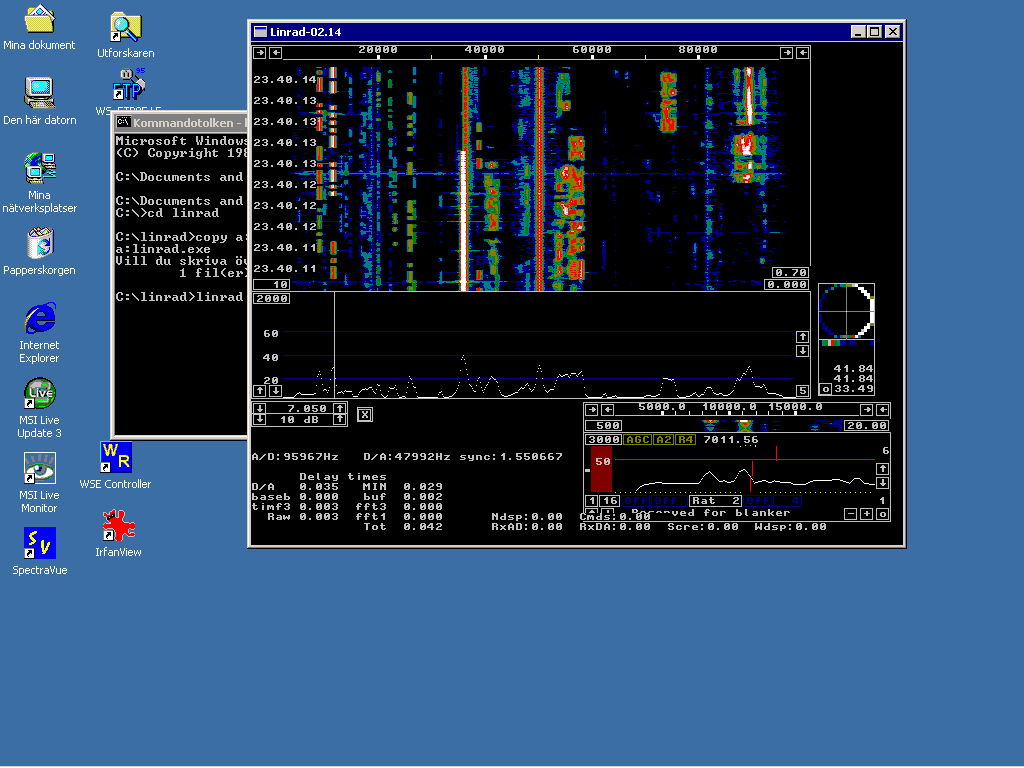The image size is (1024, 768).
Task: Click the polar circle display
Action: pos(846,311)
